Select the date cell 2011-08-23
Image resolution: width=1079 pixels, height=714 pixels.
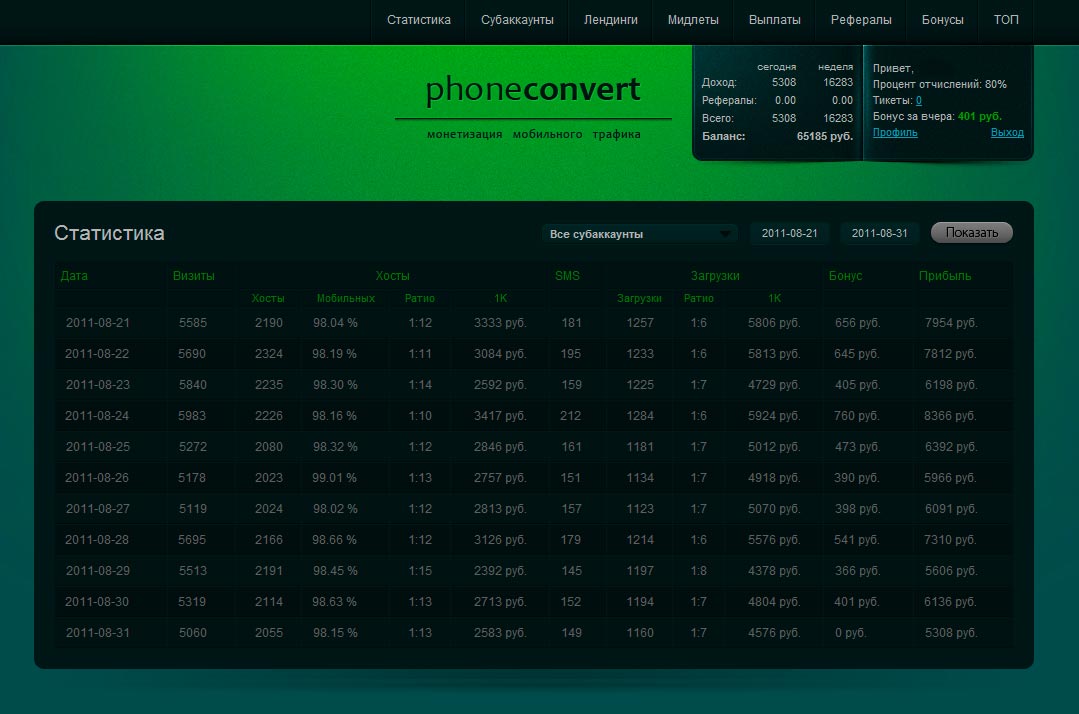pos(98,385)
